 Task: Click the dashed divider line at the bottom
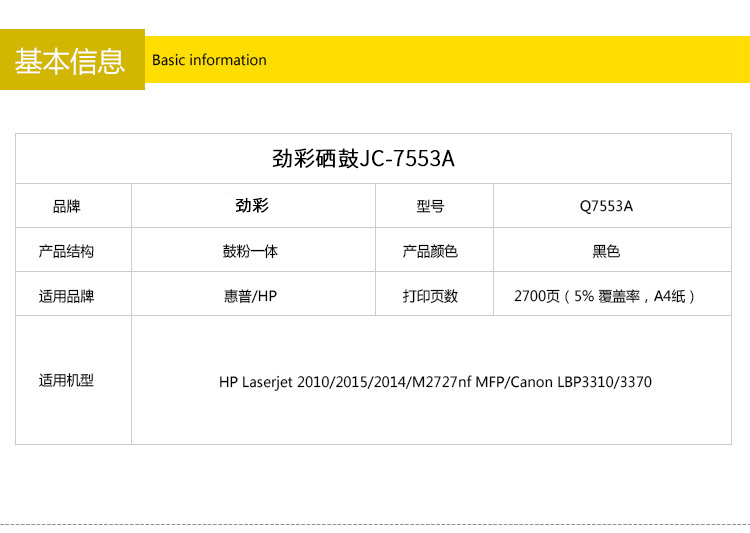coord(375,524)
